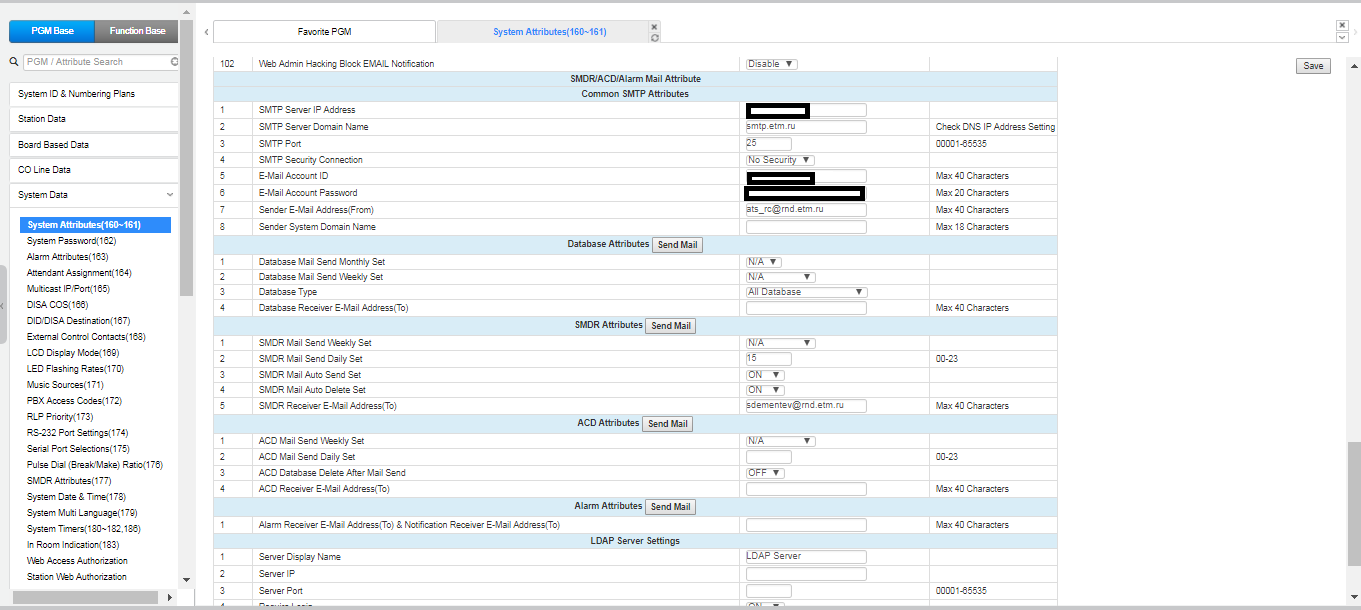Open the Database Type dropdown
The image size is (1361, 610).
(x=805, y=292)
